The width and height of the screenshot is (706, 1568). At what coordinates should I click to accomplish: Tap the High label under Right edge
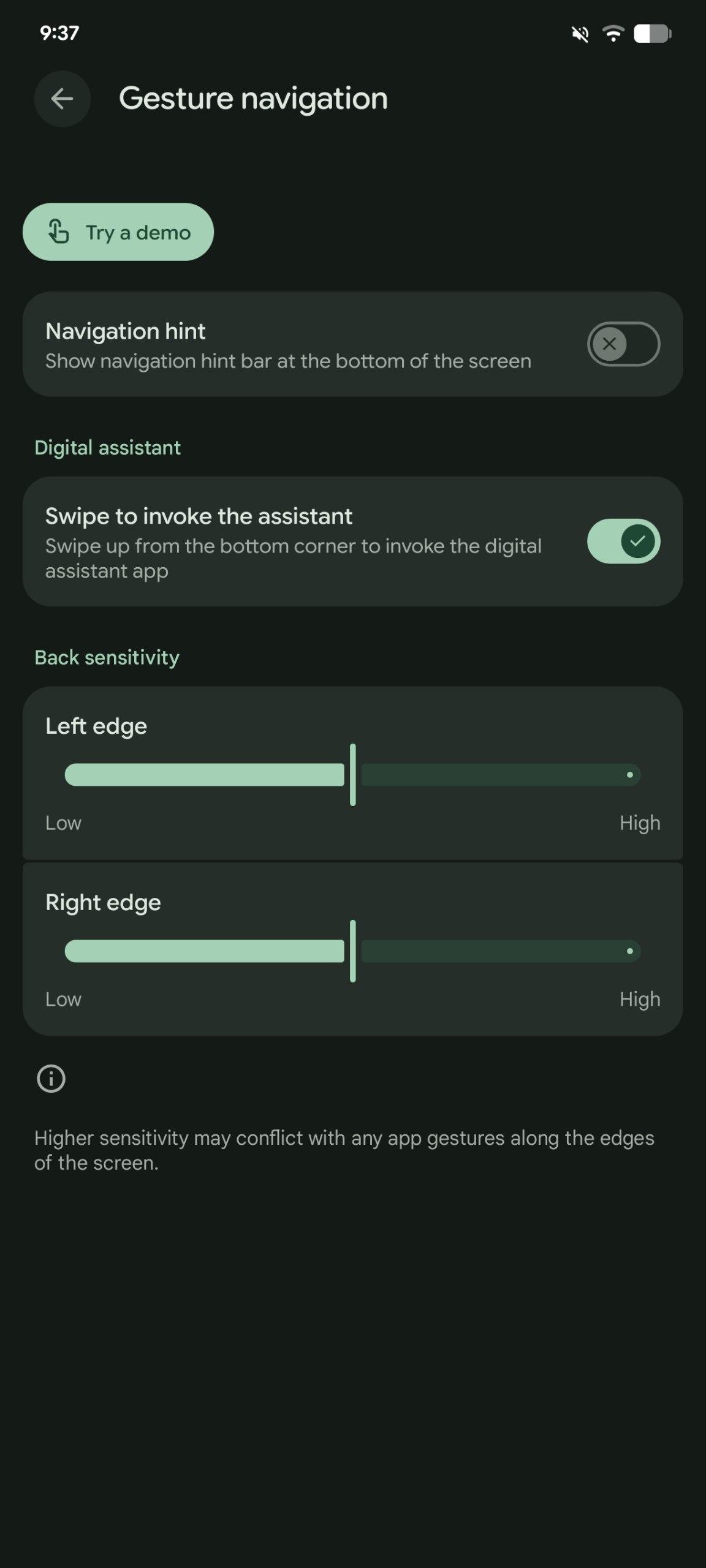coord(640,1000)
